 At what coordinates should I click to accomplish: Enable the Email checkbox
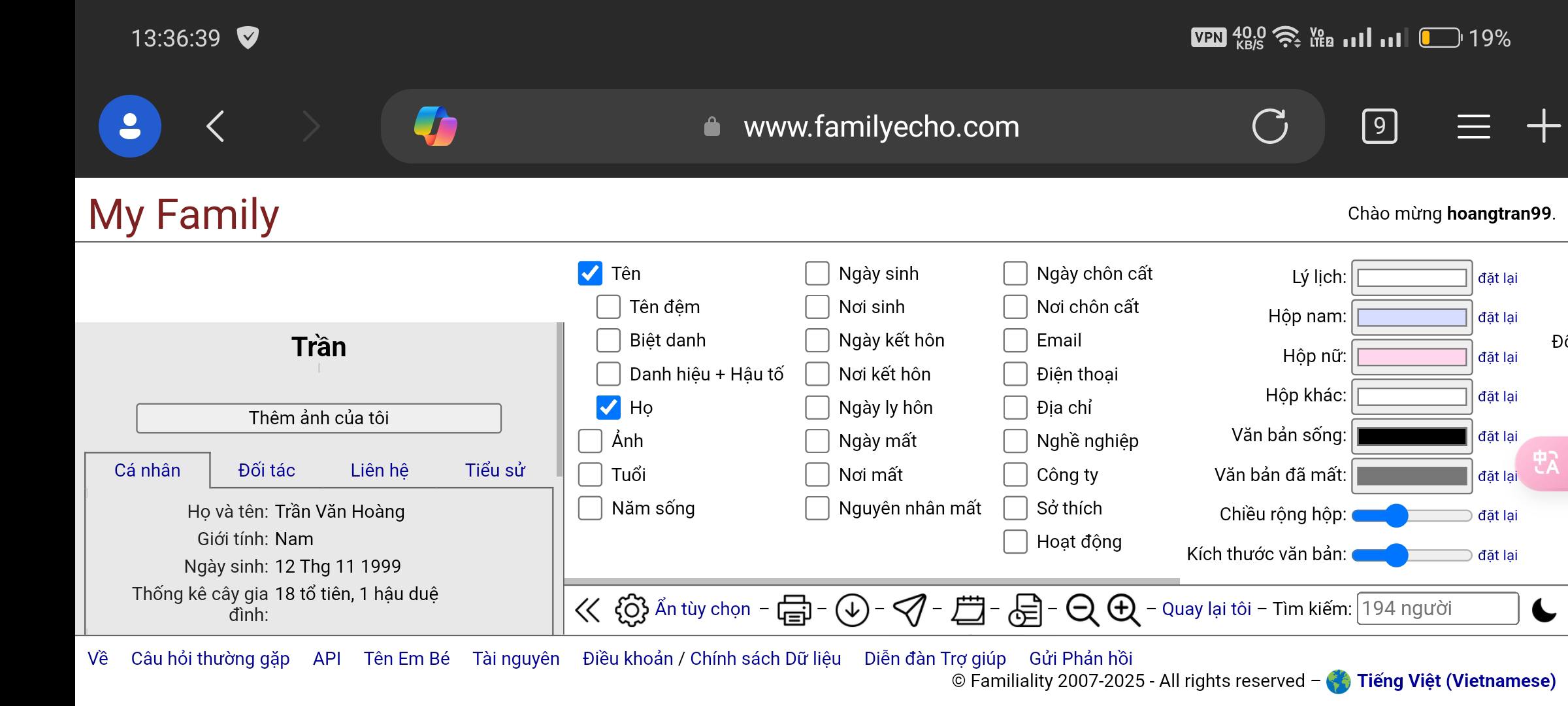click(1015, 340)
